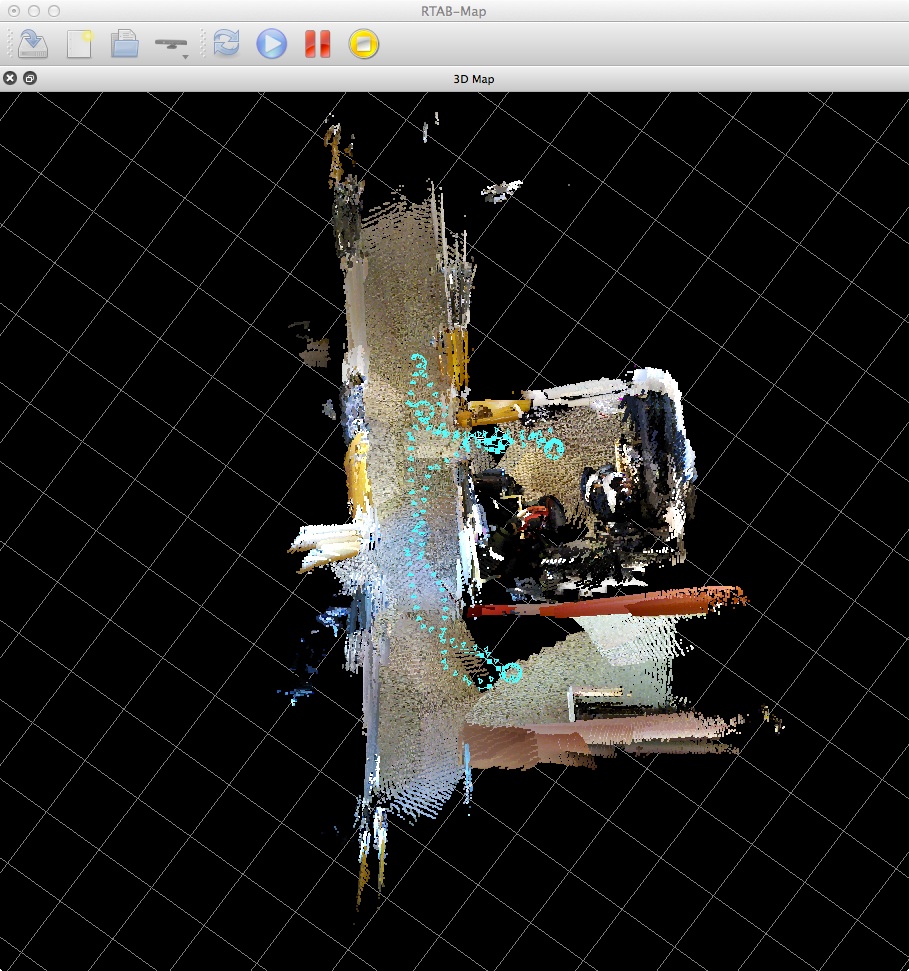Click the save database icon with arrow

click(33, 44)
